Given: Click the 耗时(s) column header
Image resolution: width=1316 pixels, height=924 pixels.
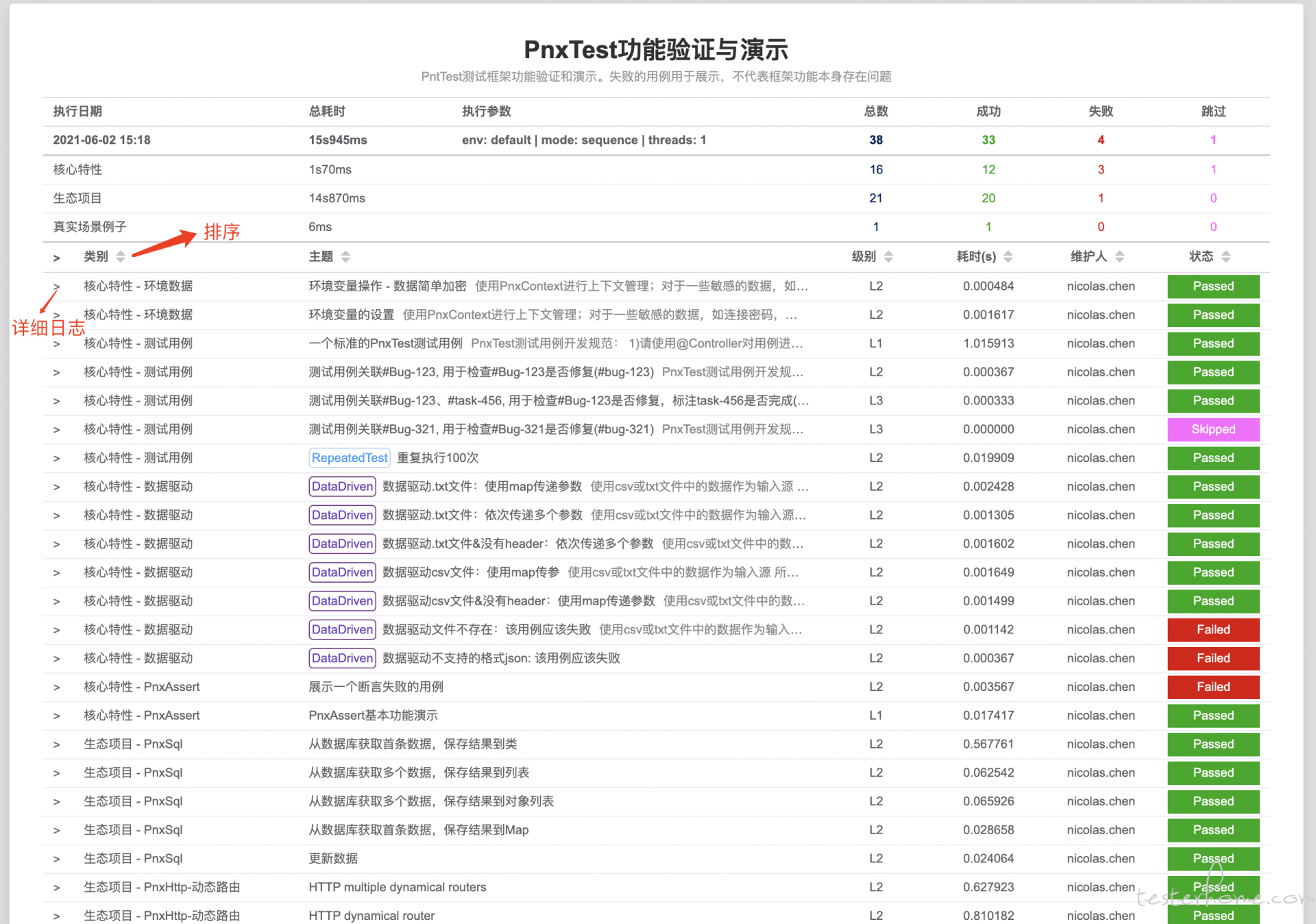Looking at the screenshot, I should pos(976,256).
